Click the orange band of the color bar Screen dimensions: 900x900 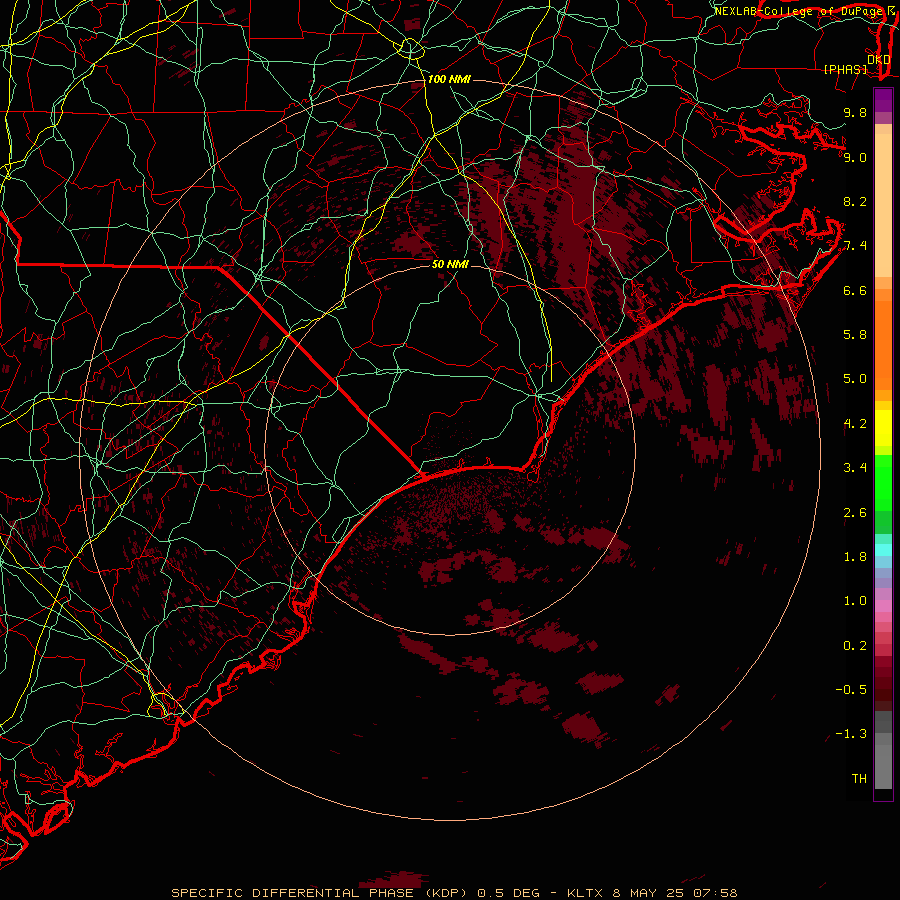[883, 345]
